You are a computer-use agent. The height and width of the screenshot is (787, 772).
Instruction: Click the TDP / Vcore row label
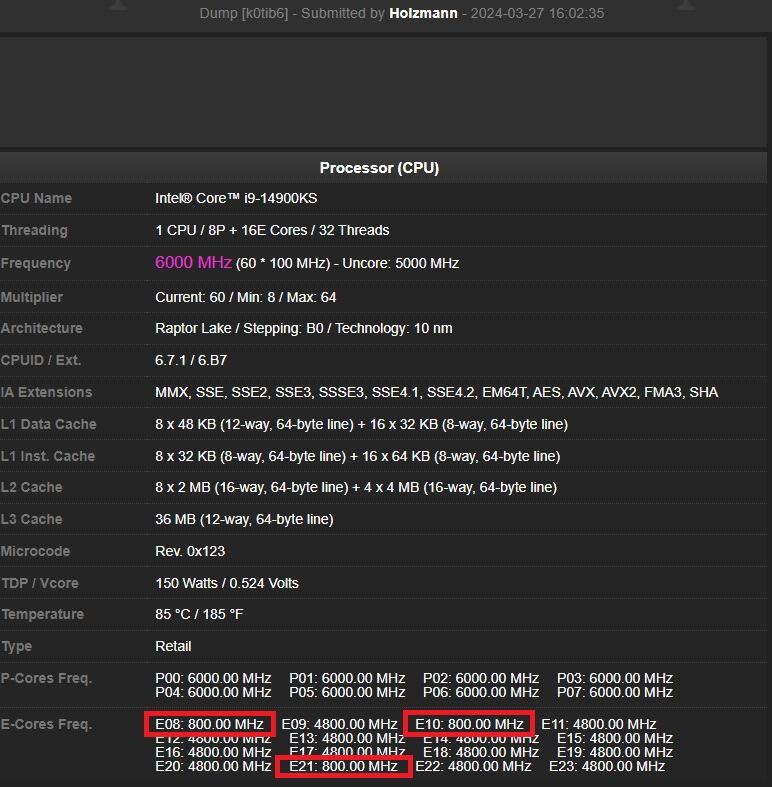pos(40,583)
